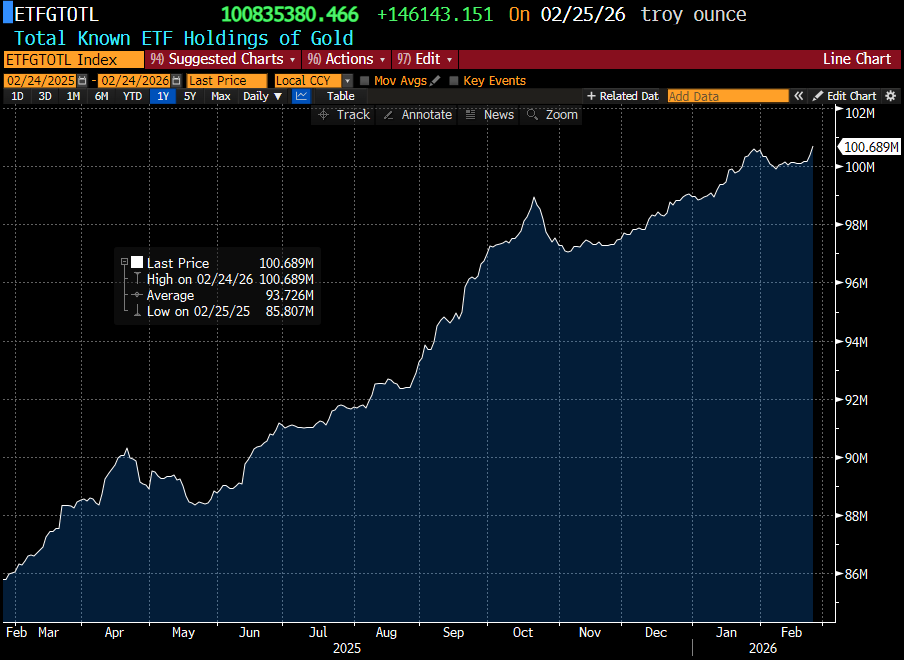Select the YTD time range
Image resolution: width=904 pixels, height=660 pixels.
coord(132,96)
